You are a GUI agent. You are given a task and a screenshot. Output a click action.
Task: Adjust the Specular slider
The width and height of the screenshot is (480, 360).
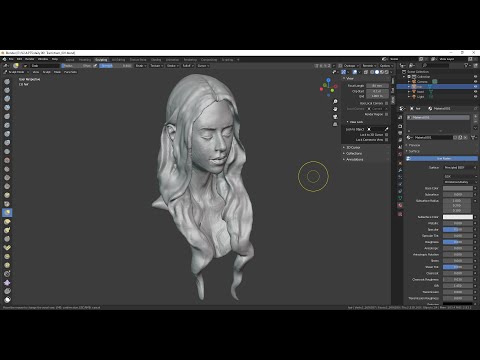pos(458,230)
